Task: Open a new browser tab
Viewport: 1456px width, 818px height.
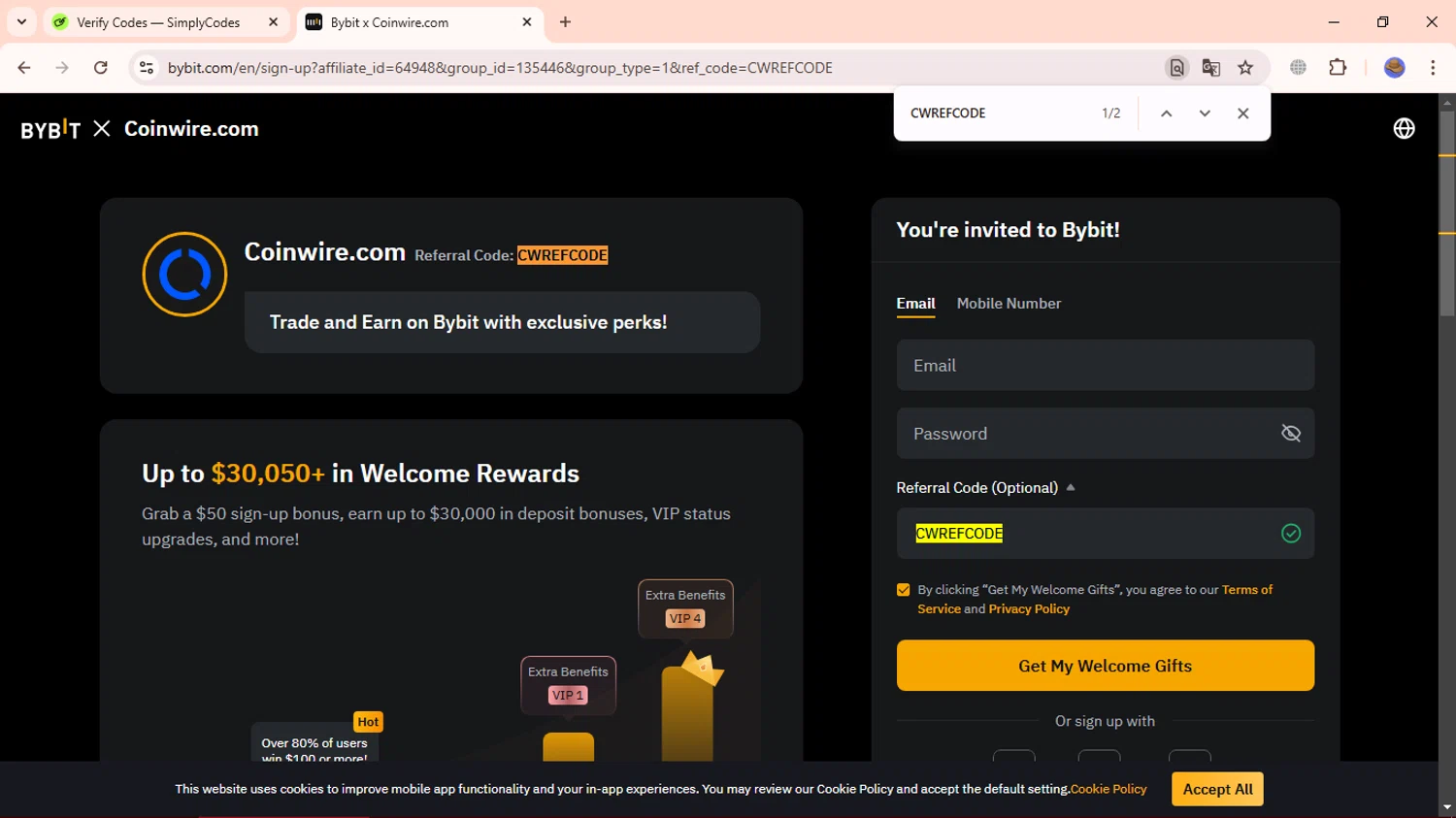Action: [565, 22]
